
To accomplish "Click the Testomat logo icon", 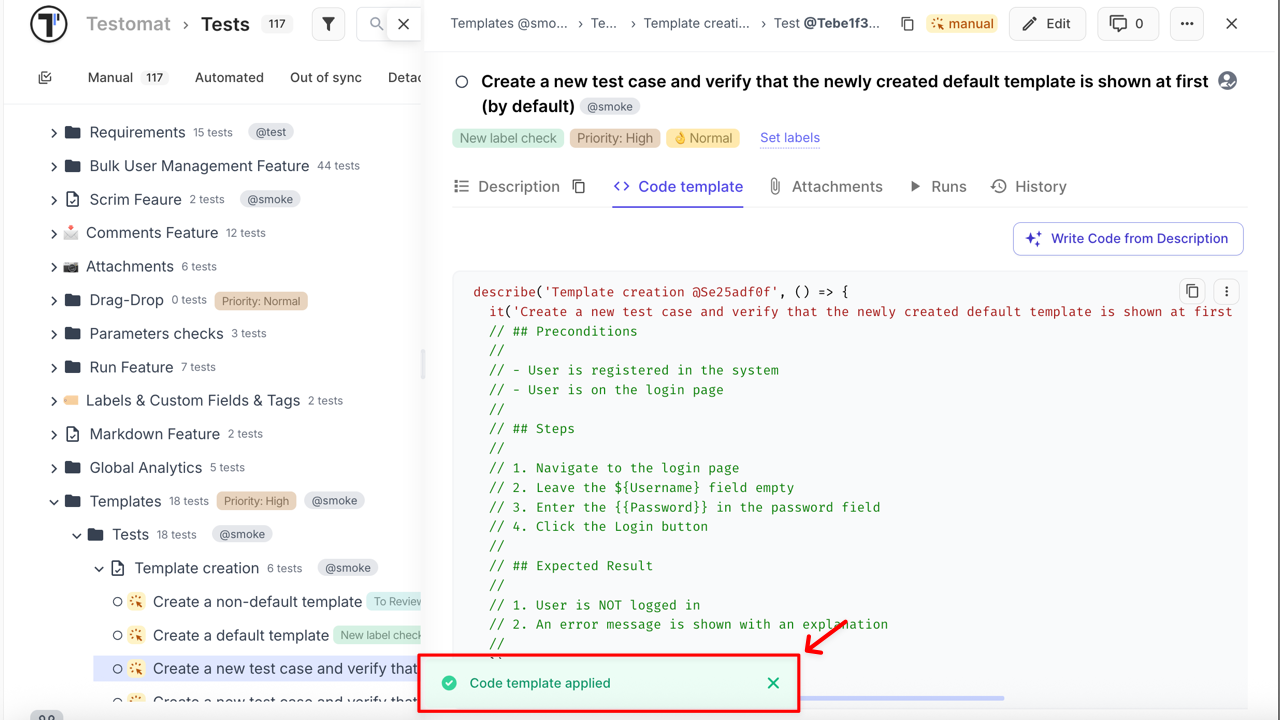I will click(48, 24).
